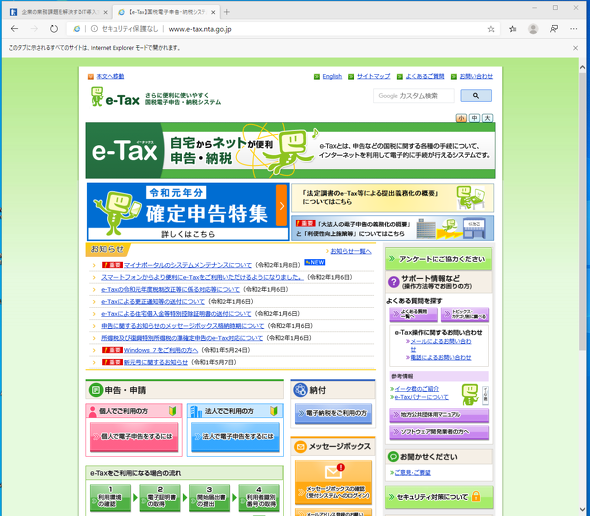Open browser settings ellipsis menu
590x516 pixels.
point(573,29)
